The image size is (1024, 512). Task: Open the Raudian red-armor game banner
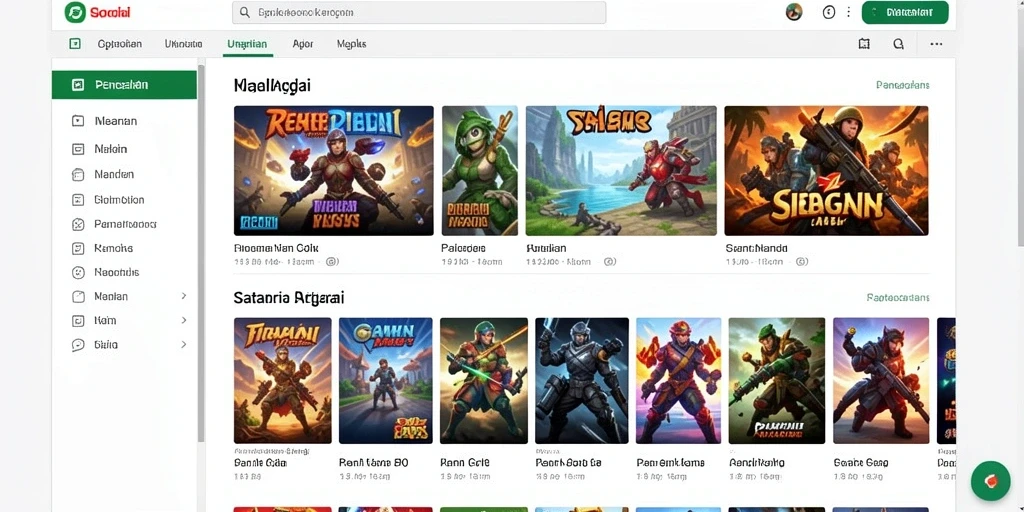click(x=621, y=170)
